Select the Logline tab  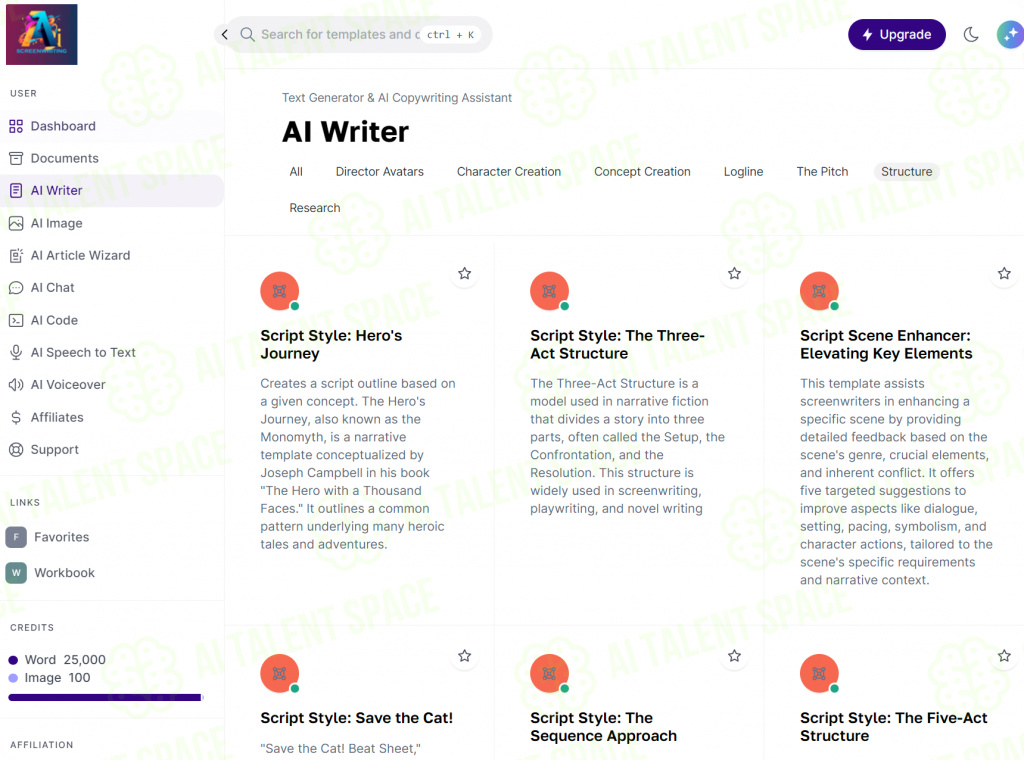[743, 172]
